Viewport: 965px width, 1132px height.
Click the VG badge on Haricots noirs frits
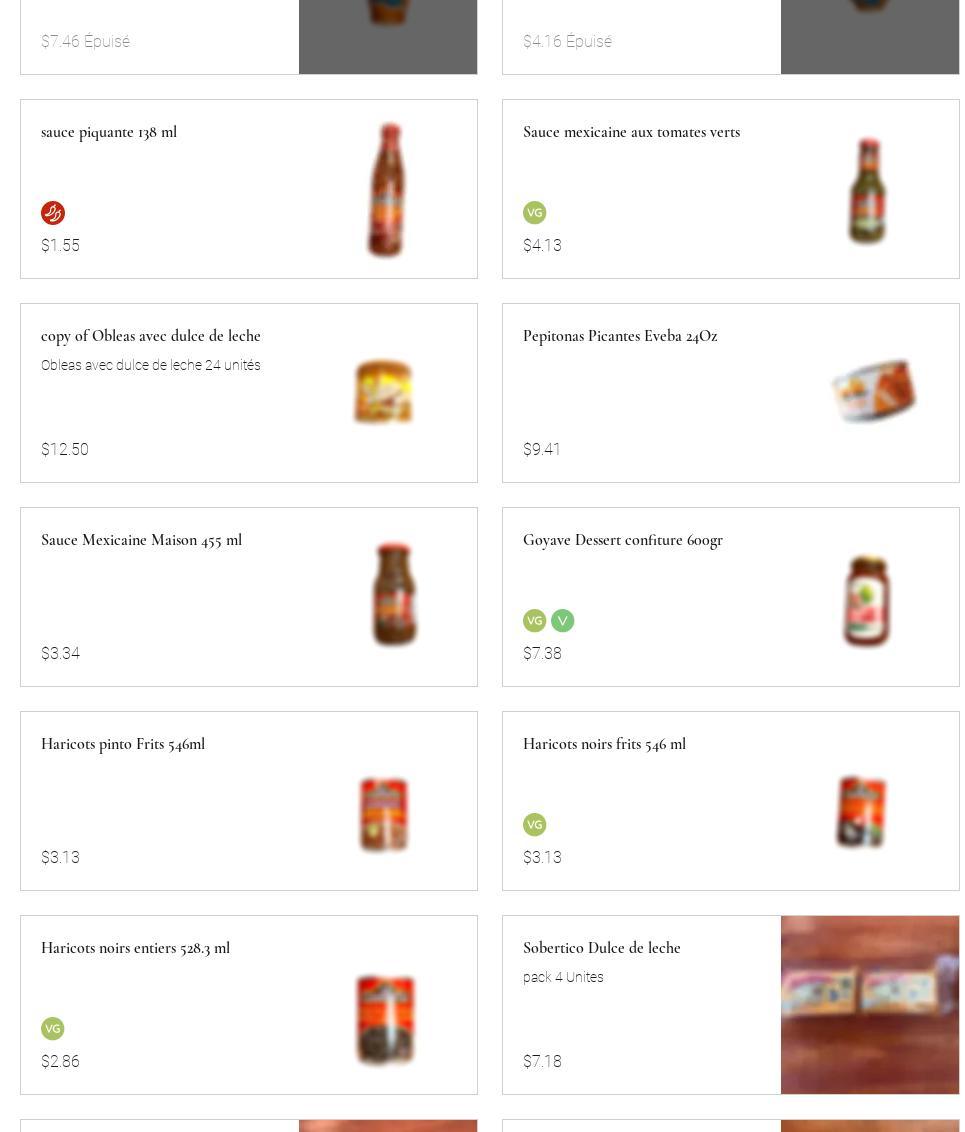click(x=535, y=824)
